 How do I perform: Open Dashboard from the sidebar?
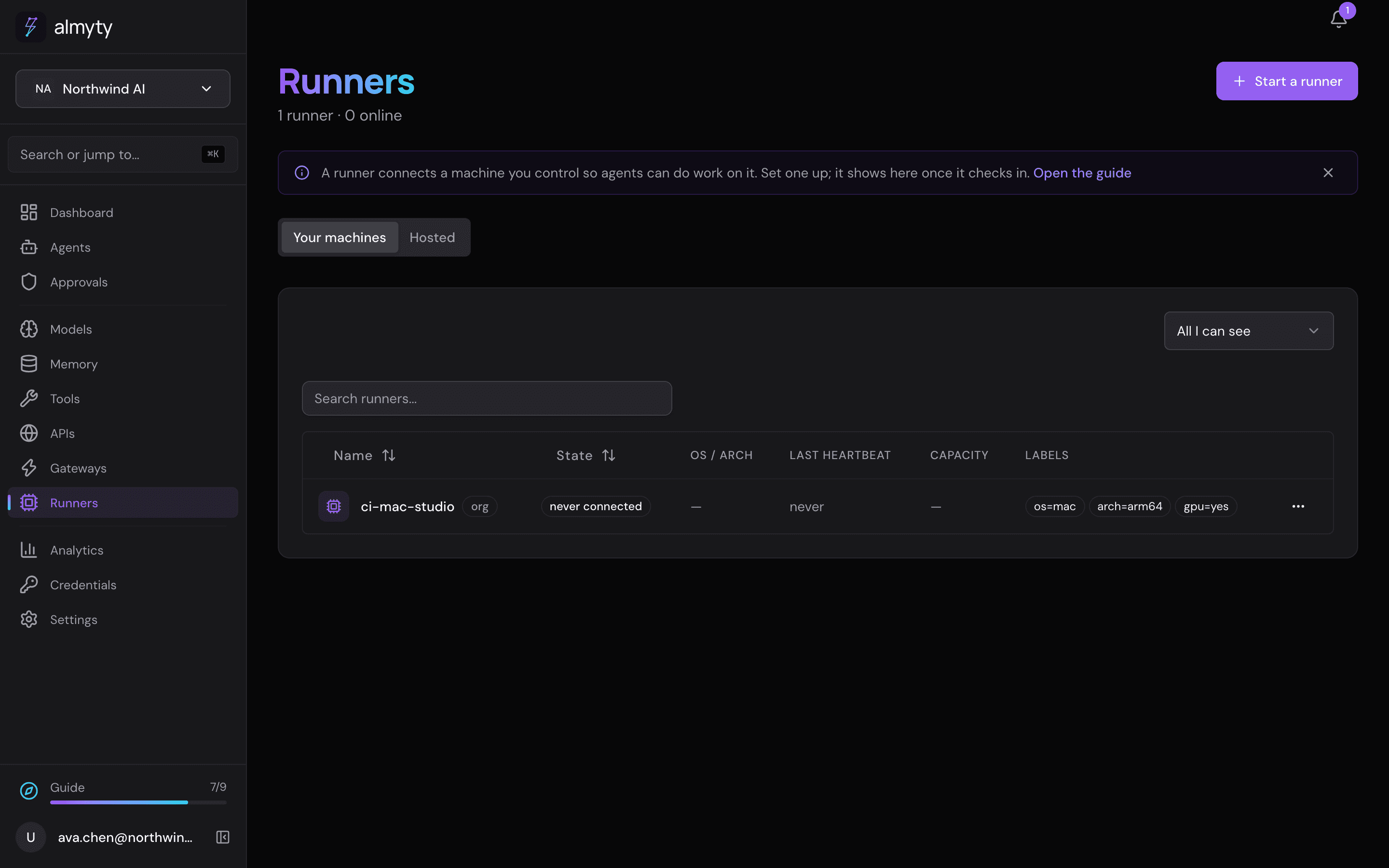[123, 212]
